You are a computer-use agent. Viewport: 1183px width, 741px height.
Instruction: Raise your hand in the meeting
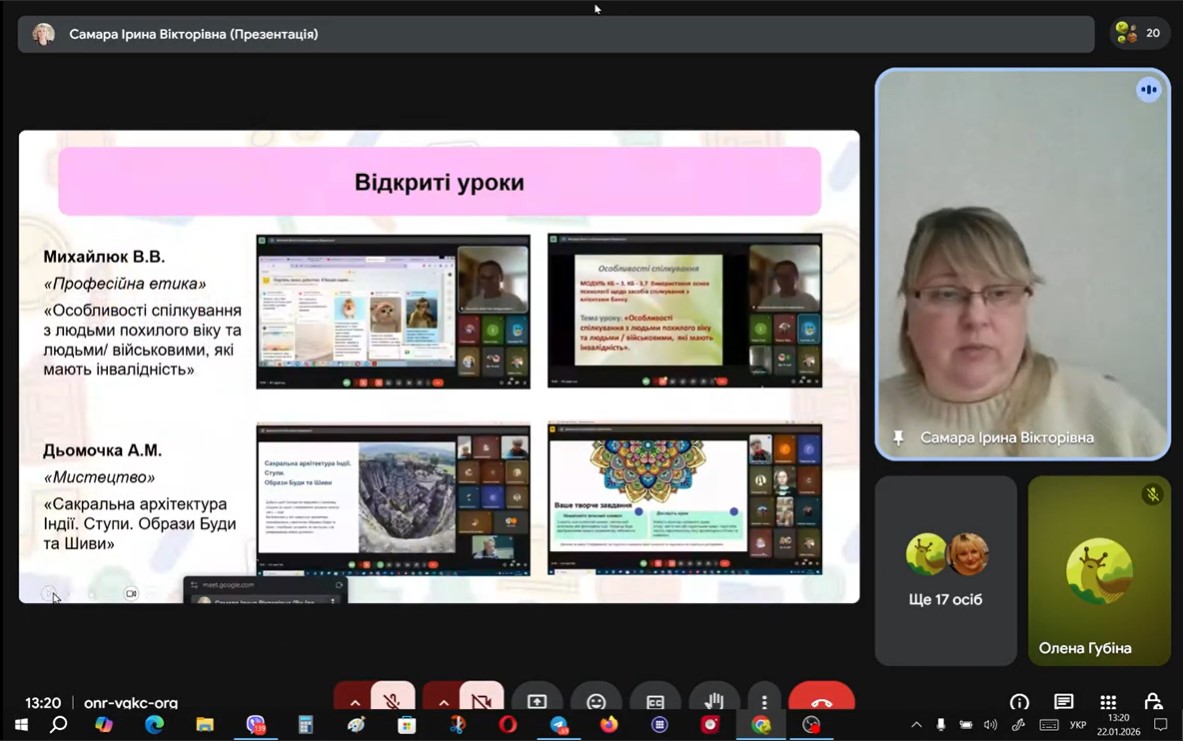coord(714,700)
